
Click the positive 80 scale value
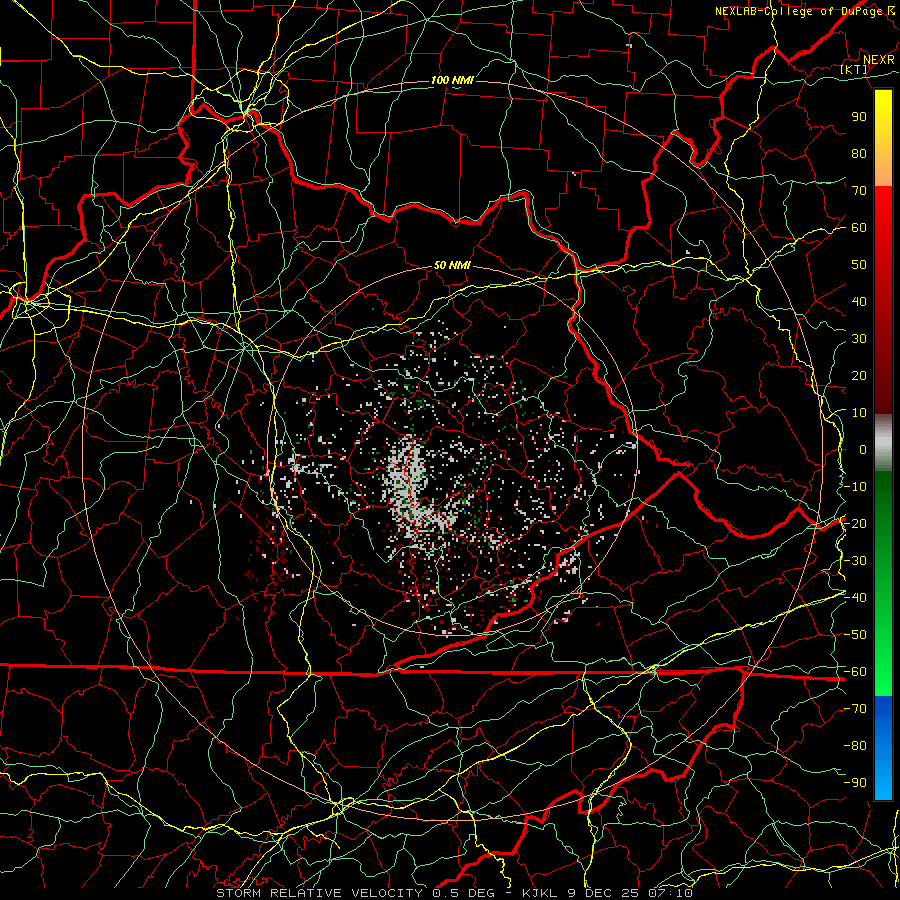coord(859,153)
